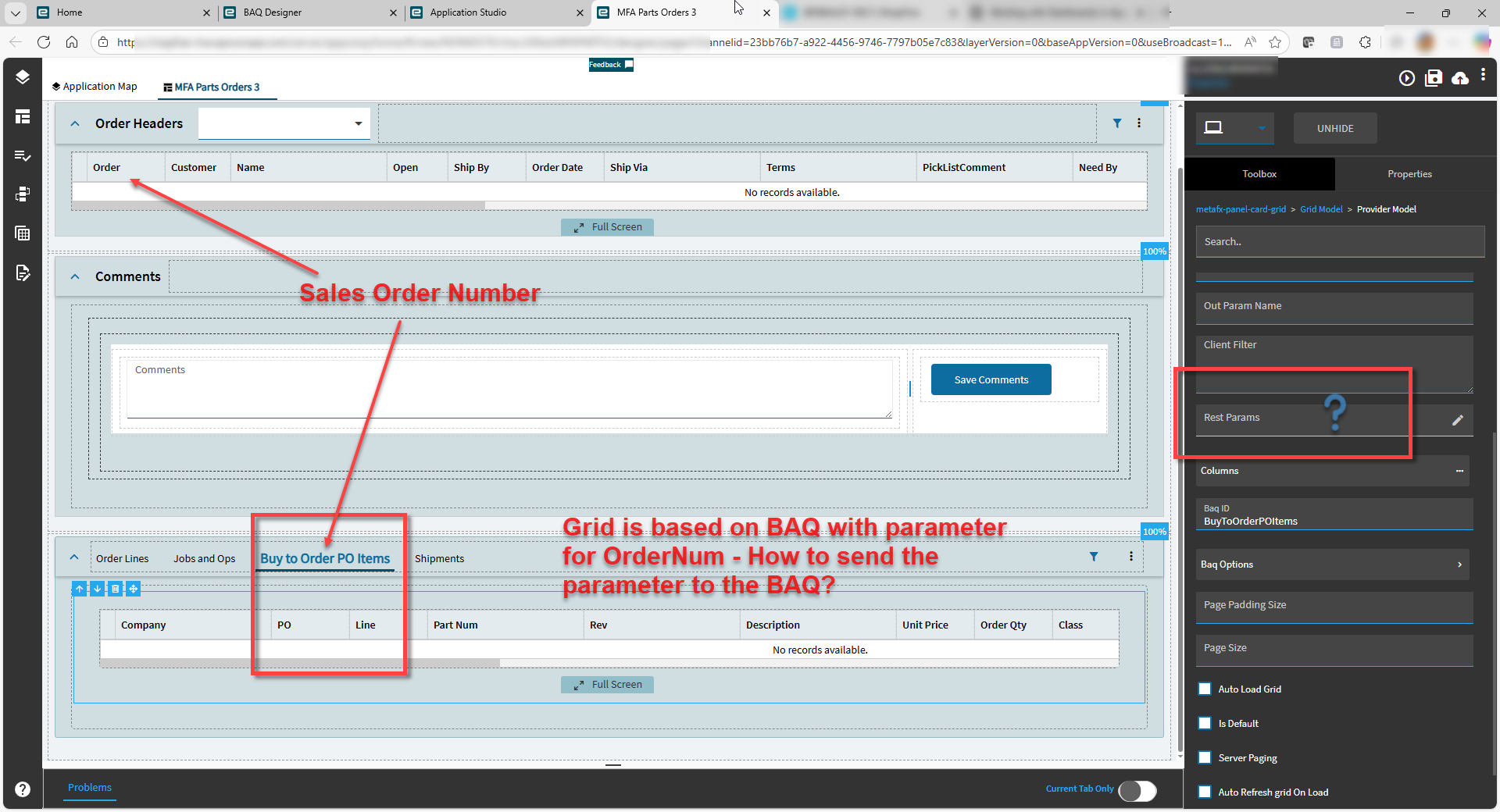1500x812 pixels.
Task: Tick the Is Default checkbox
Action: pyautogui.click(x=1205, y=723)
